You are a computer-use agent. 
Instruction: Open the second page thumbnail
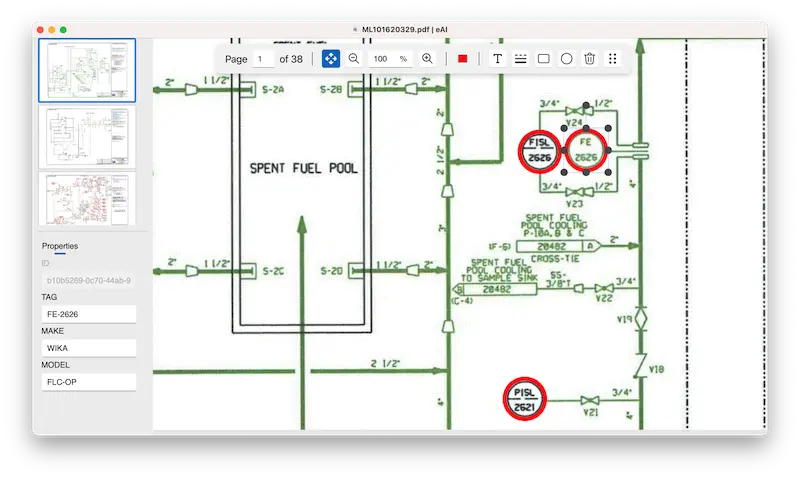[87, 137]
